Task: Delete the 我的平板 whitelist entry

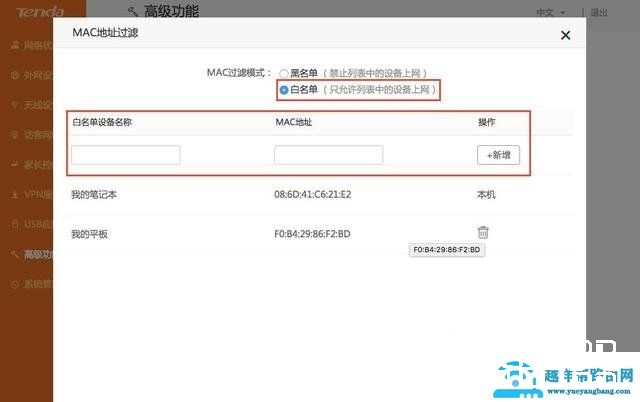Action: click(483, 232)
